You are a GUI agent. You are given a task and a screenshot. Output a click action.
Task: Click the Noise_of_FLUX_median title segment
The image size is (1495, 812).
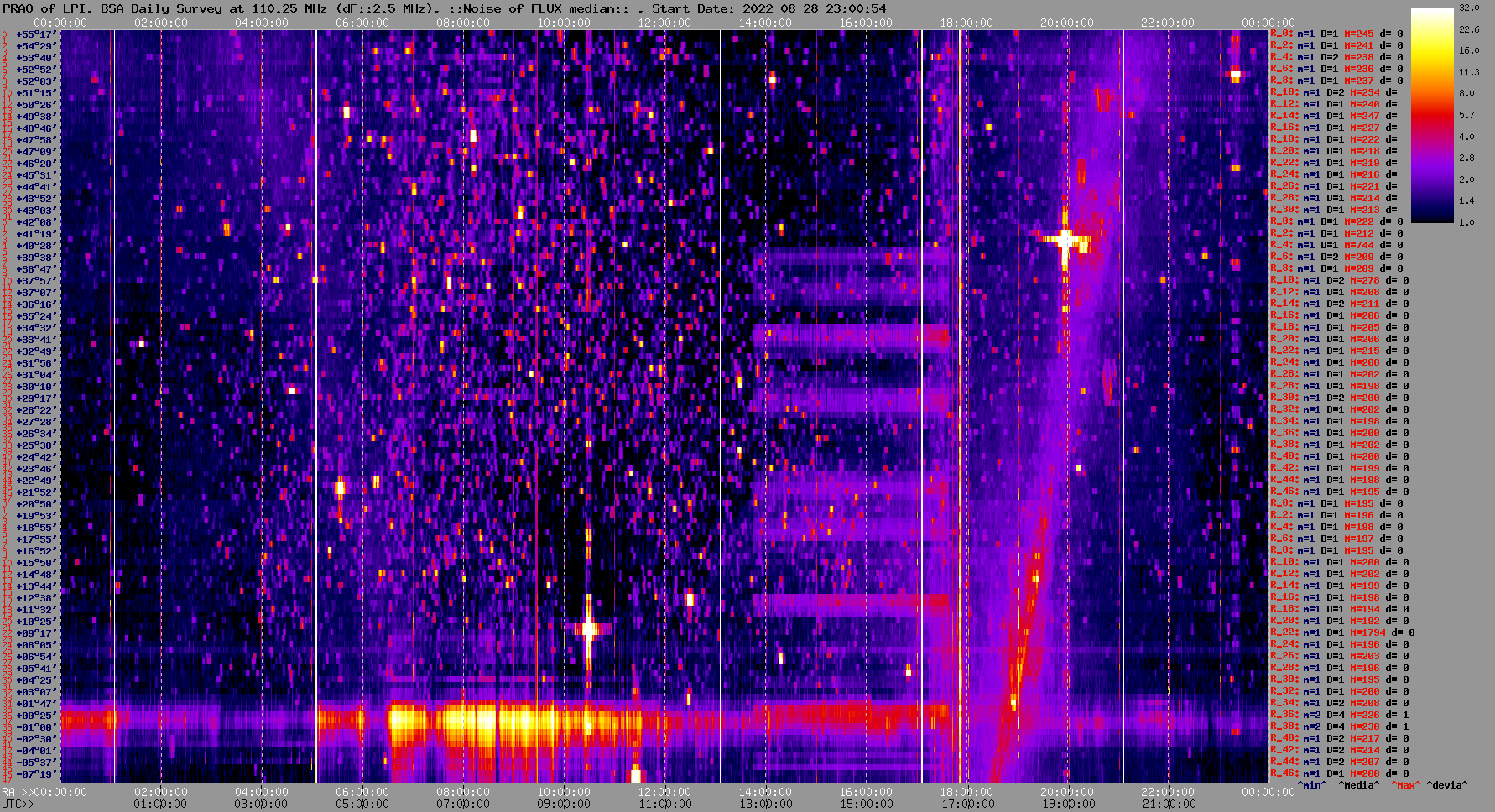click(537, 8)
